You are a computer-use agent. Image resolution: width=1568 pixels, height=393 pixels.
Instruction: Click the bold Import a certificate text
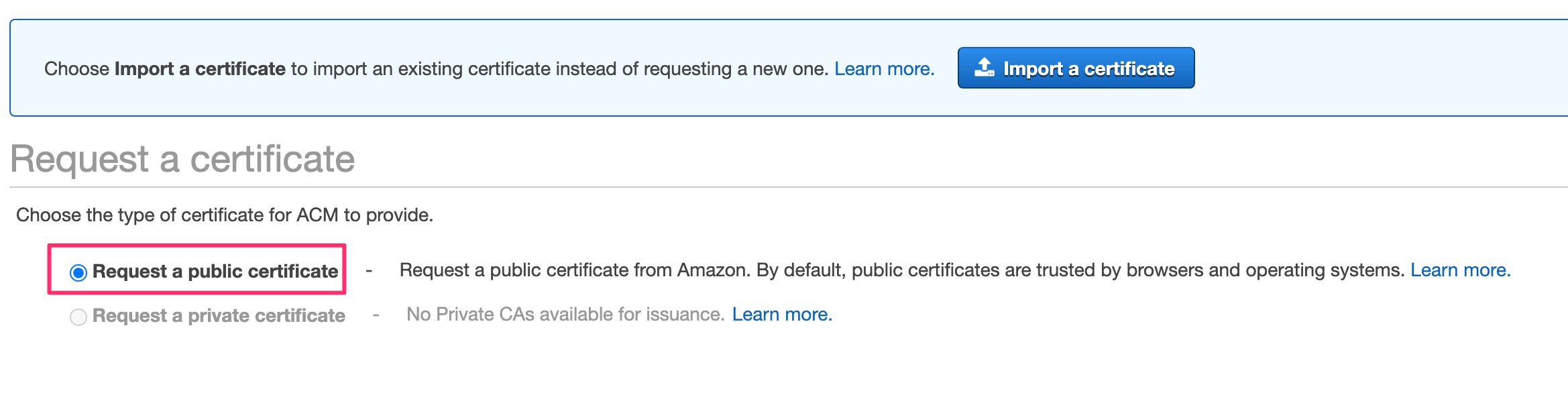200,69
